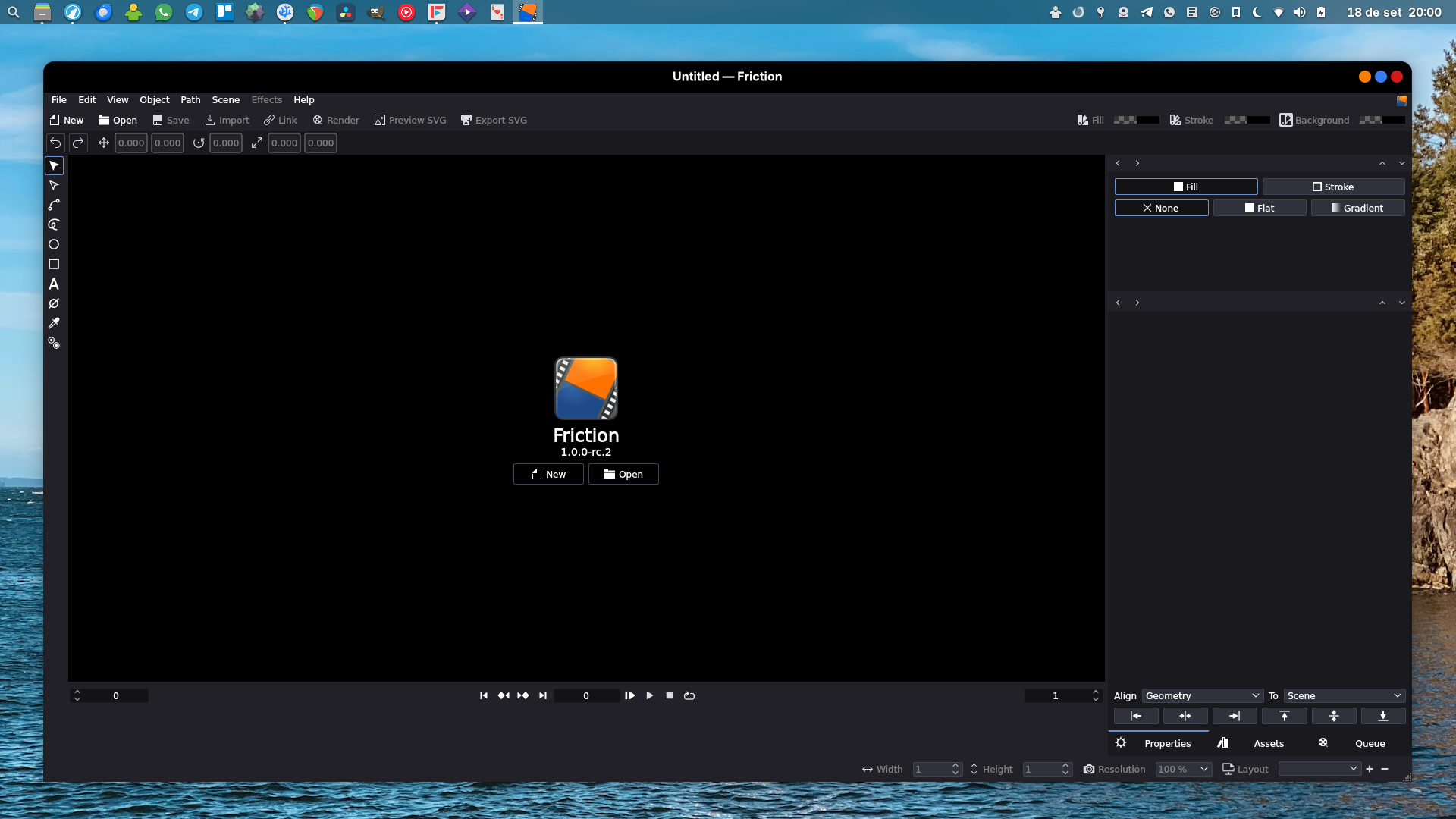Viewport: 1456px width, 819px height.
Task: Select the Rectangle tool
Action: (x=54, y=264)
